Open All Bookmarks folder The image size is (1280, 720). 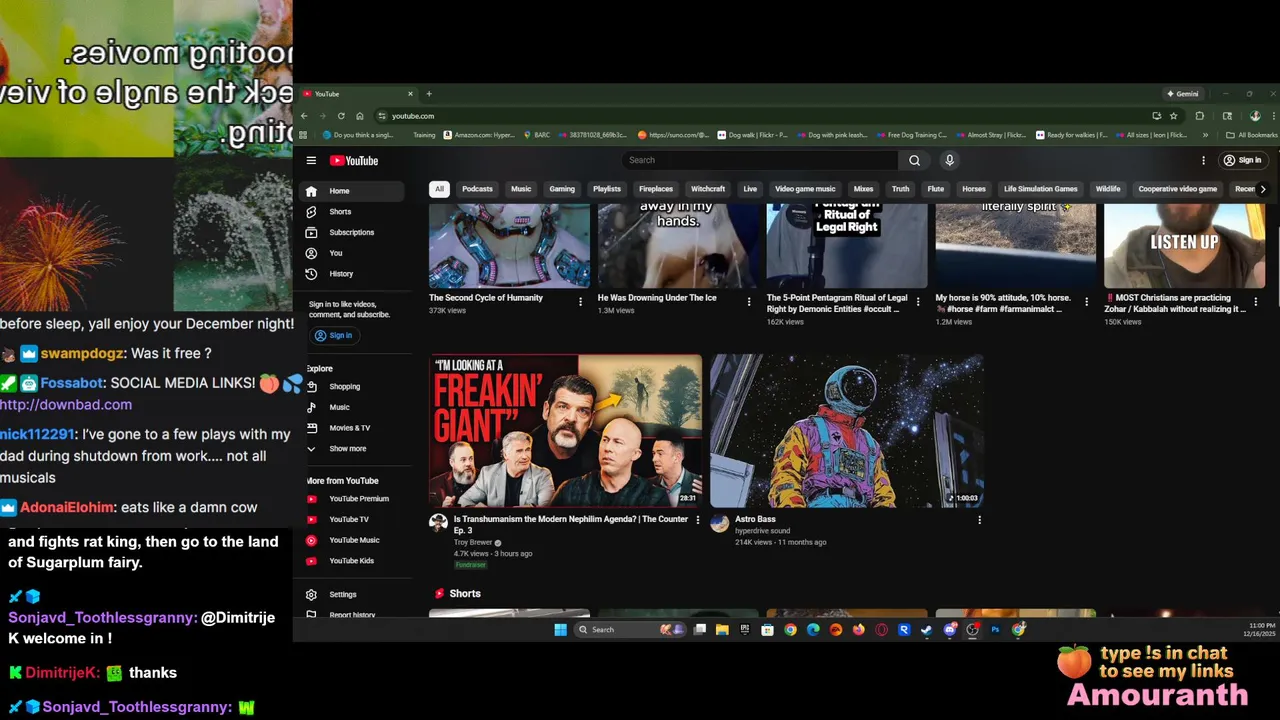pos(1252,135)
